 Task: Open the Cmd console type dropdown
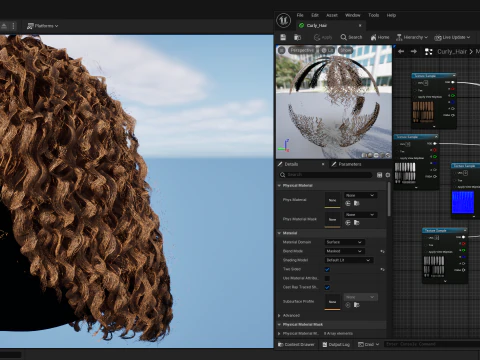[x=368, y=344]
